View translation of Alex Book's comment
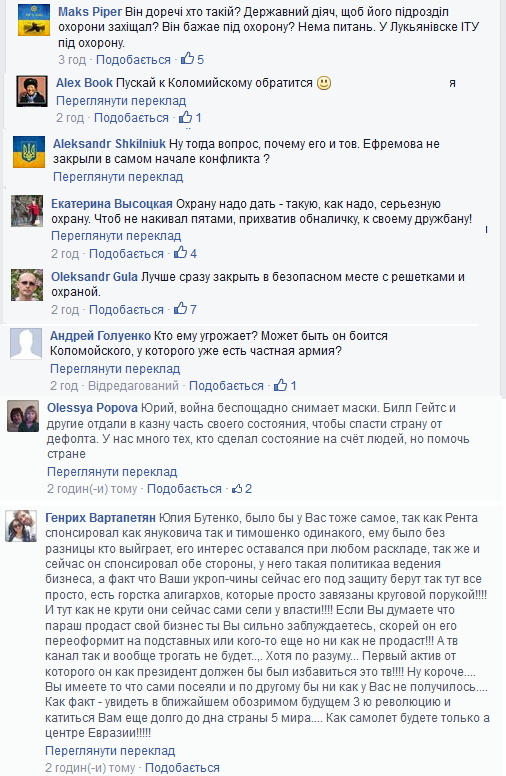 point(121,100)
